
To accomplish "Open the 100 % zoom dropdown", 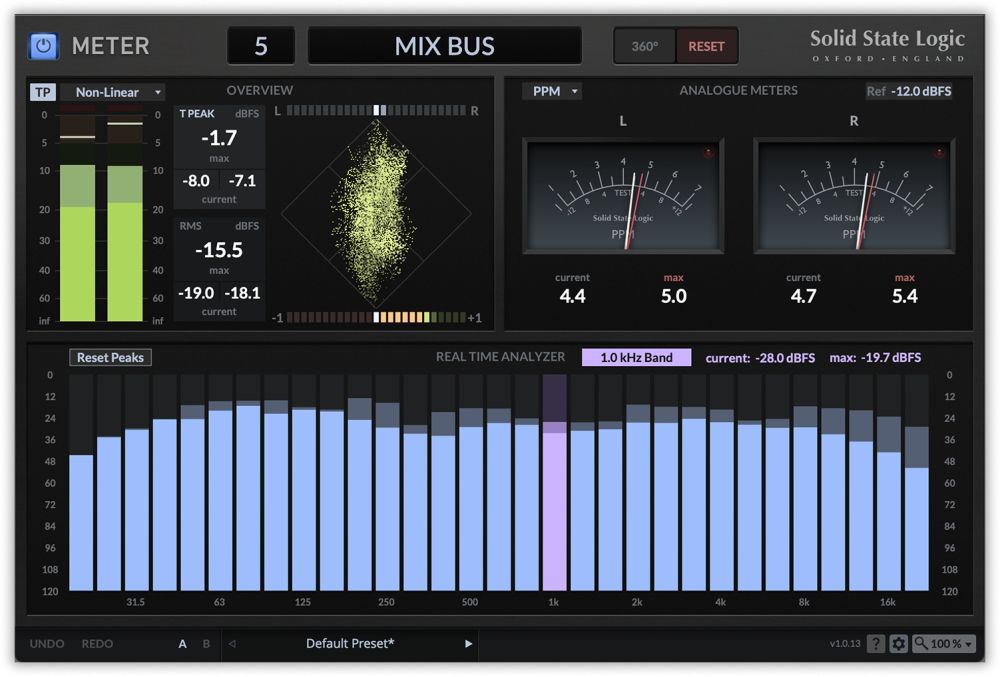I will pos(944,644).
